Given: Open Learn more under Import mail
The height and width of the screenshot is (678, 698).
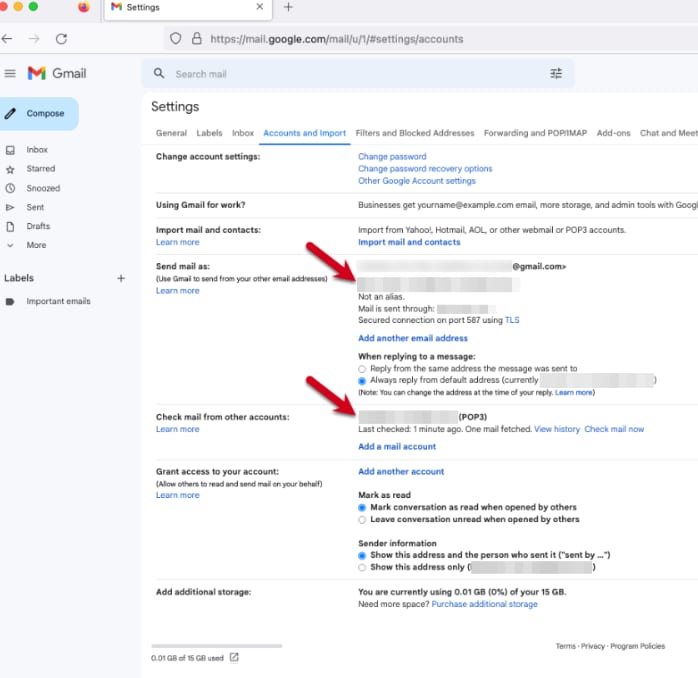Looking at the screenshot, I should (x=178, y=242).
